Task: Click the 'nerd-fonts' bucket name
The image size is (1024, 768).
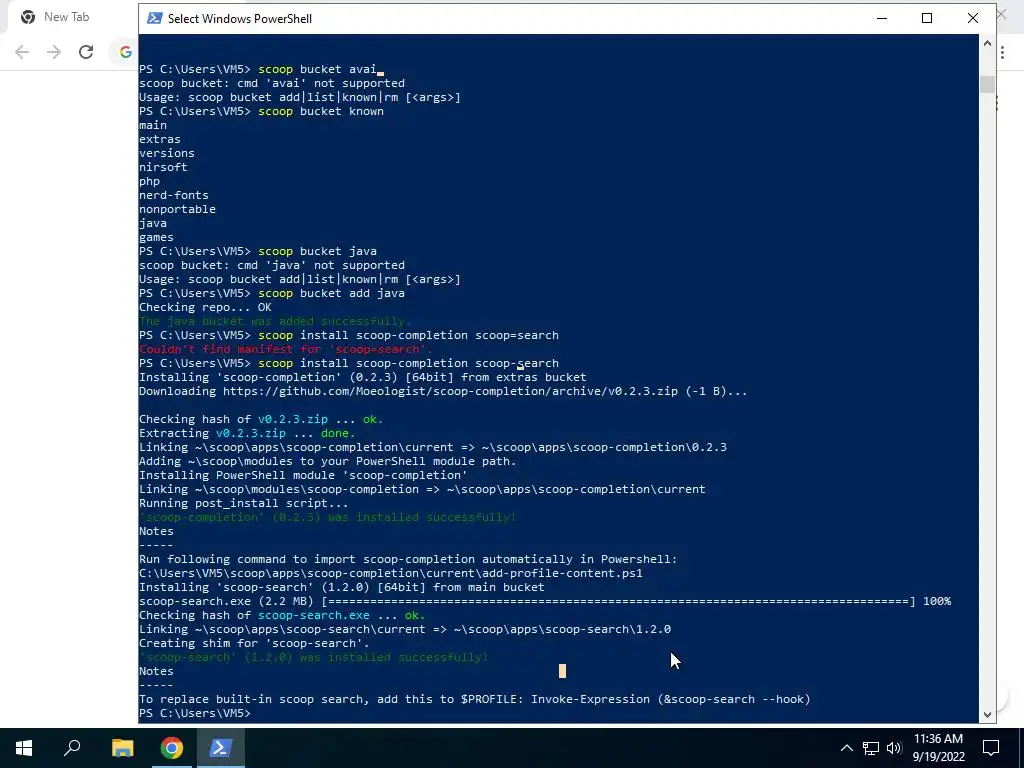Action: [x=174, y=195]
